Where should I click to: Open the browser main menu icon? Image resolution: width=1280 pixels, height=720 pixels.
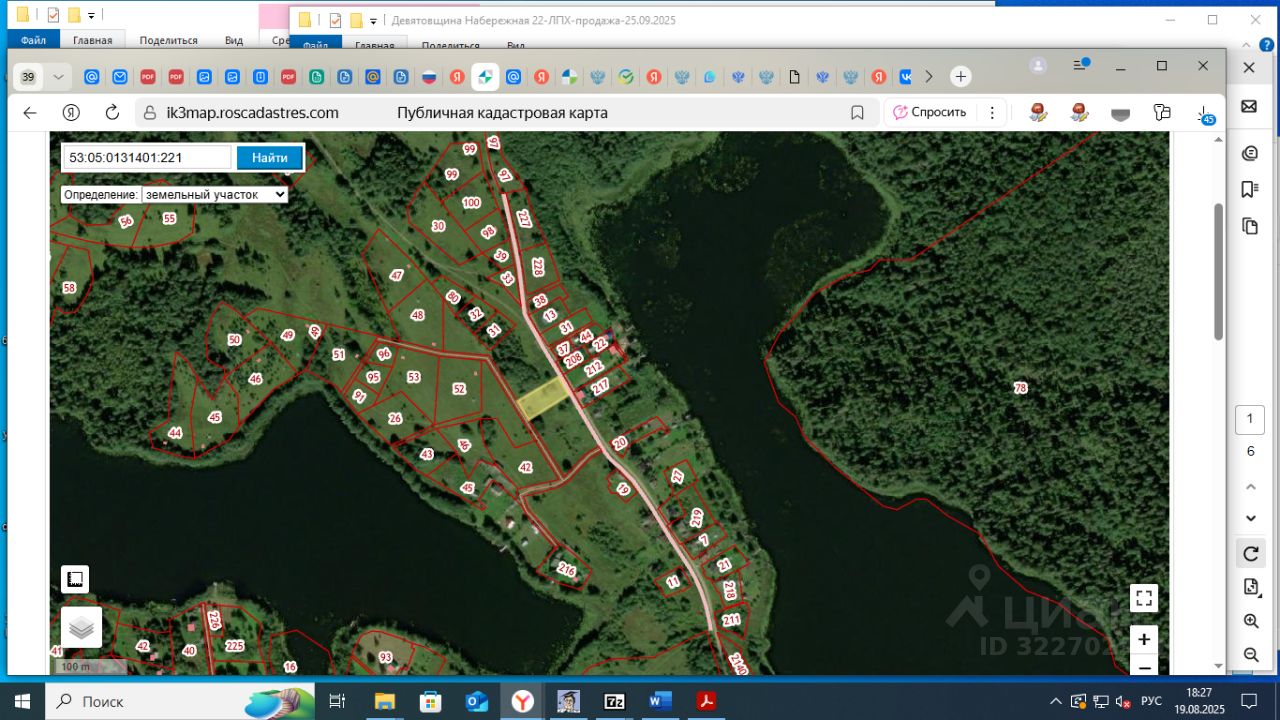coord(1081,65)
